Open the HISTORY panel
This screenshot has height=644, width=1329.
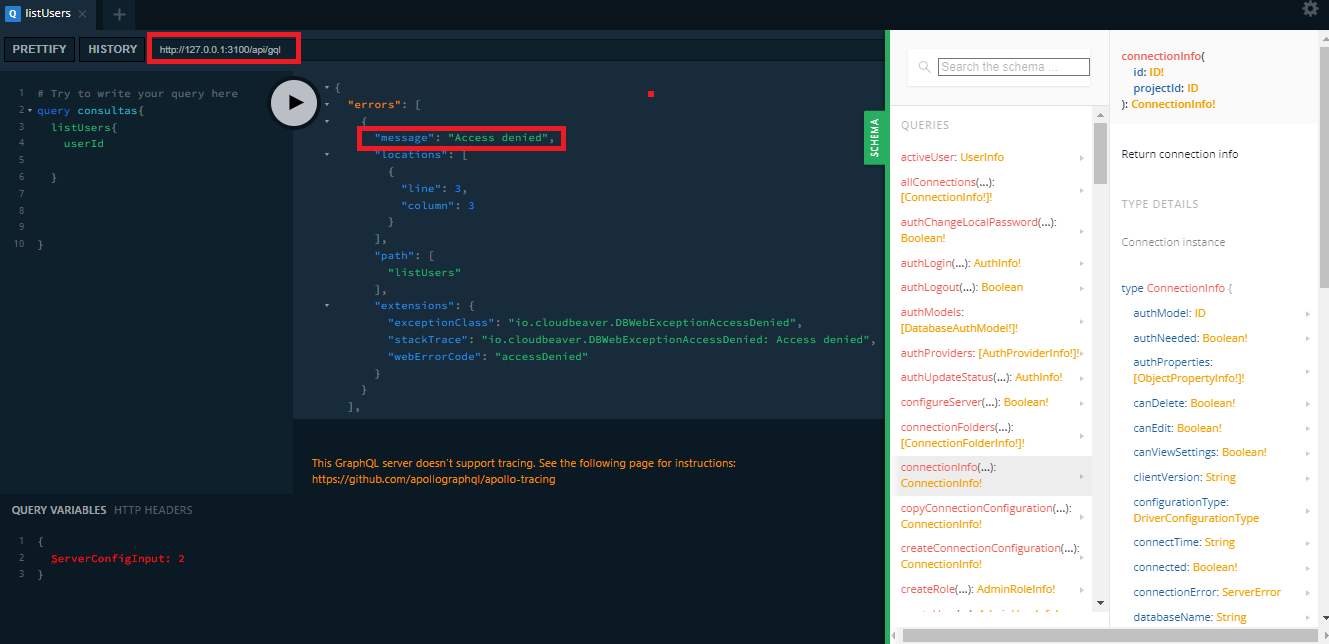point(113,49)
